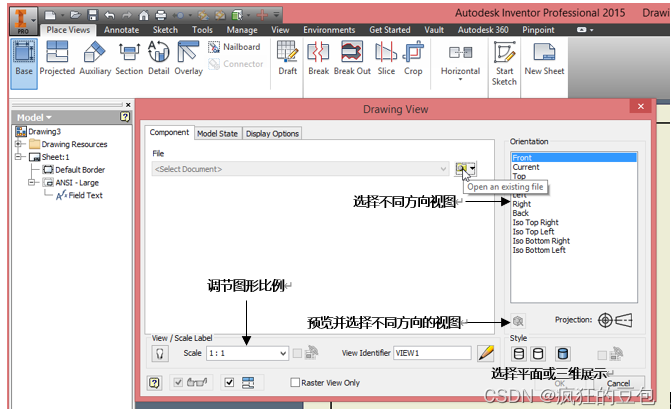Open an existing file browse icon
Screen dimensions: 671x415
click(462, 169)
